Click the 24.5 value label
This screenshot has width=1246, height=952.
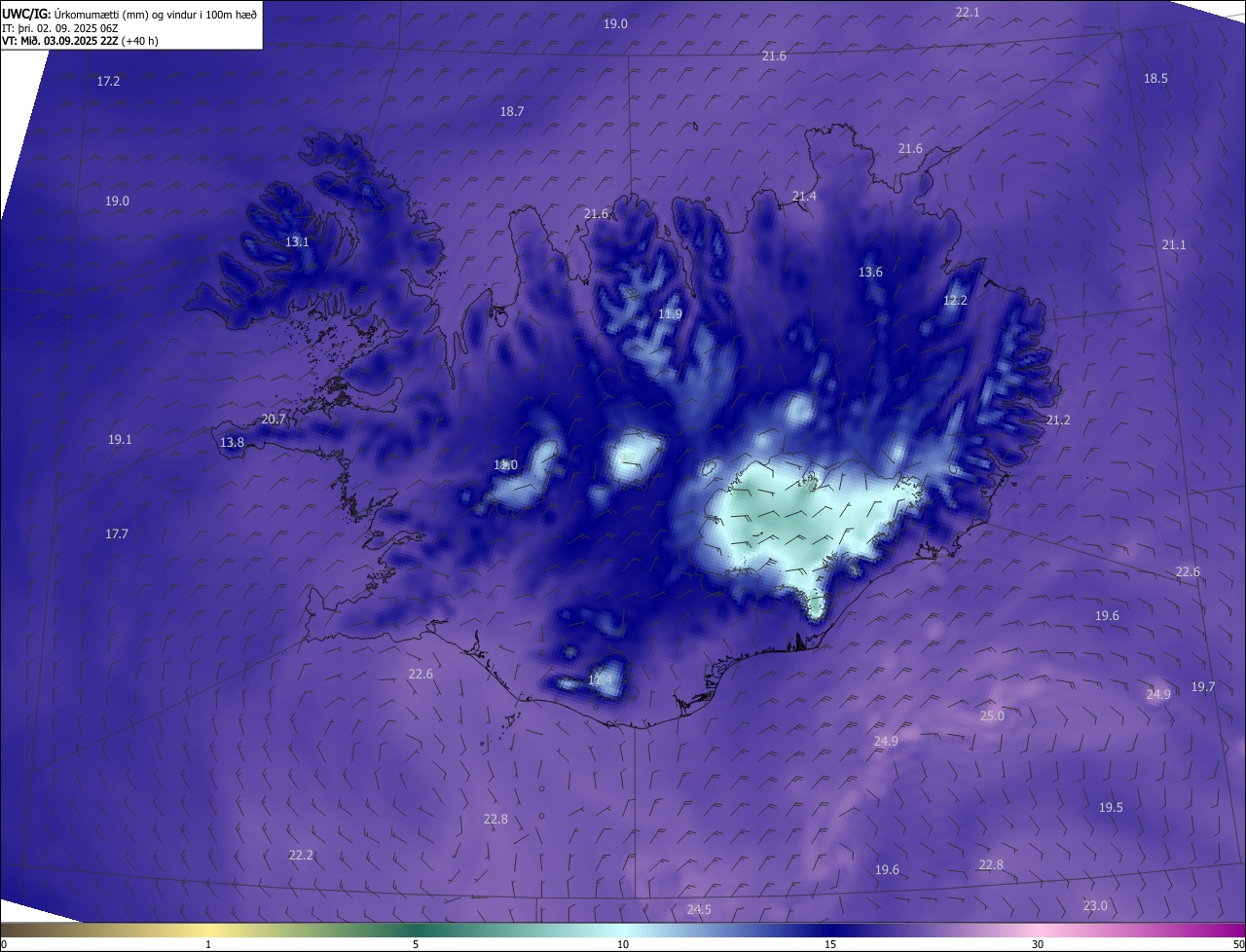click(699, 909)
